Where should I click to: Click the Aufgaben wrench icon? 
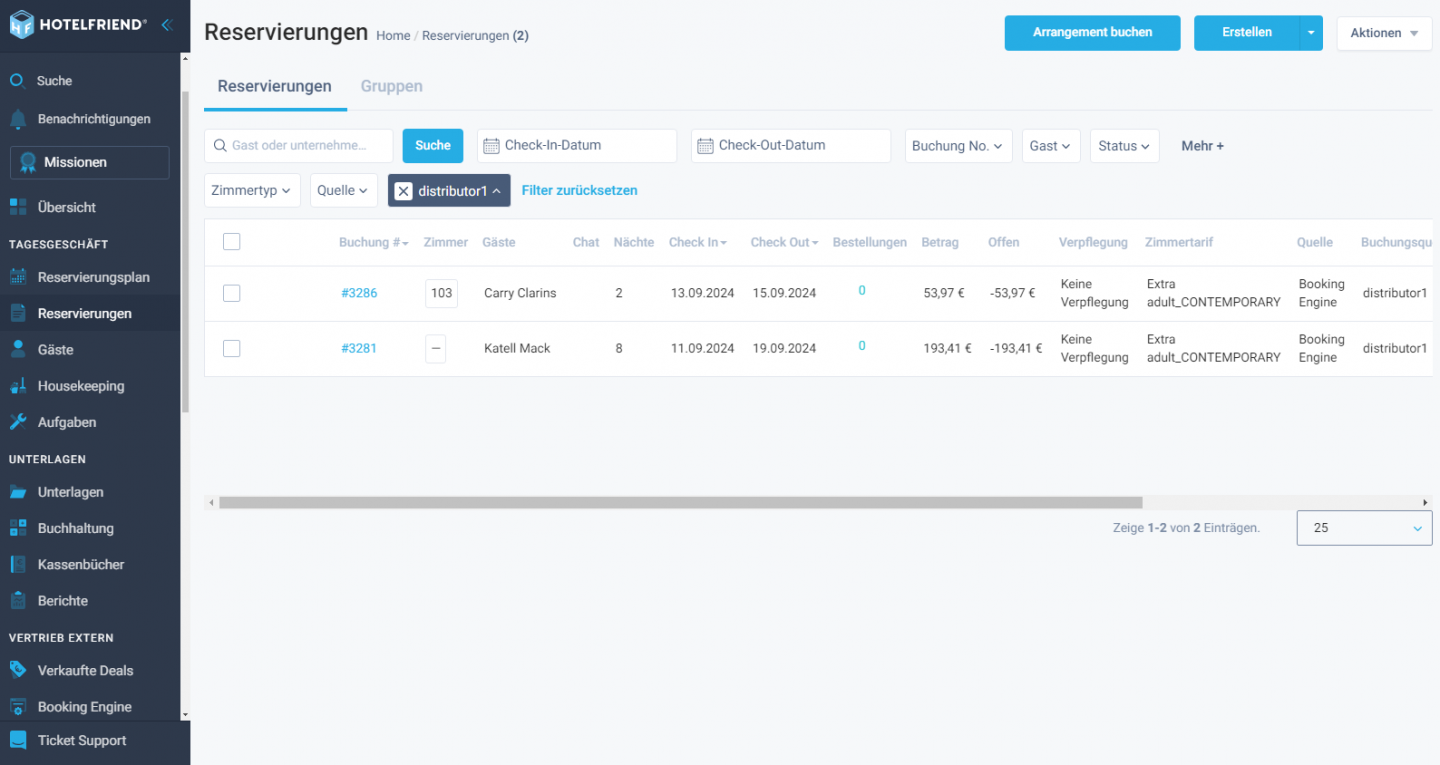tap(18, 422)
